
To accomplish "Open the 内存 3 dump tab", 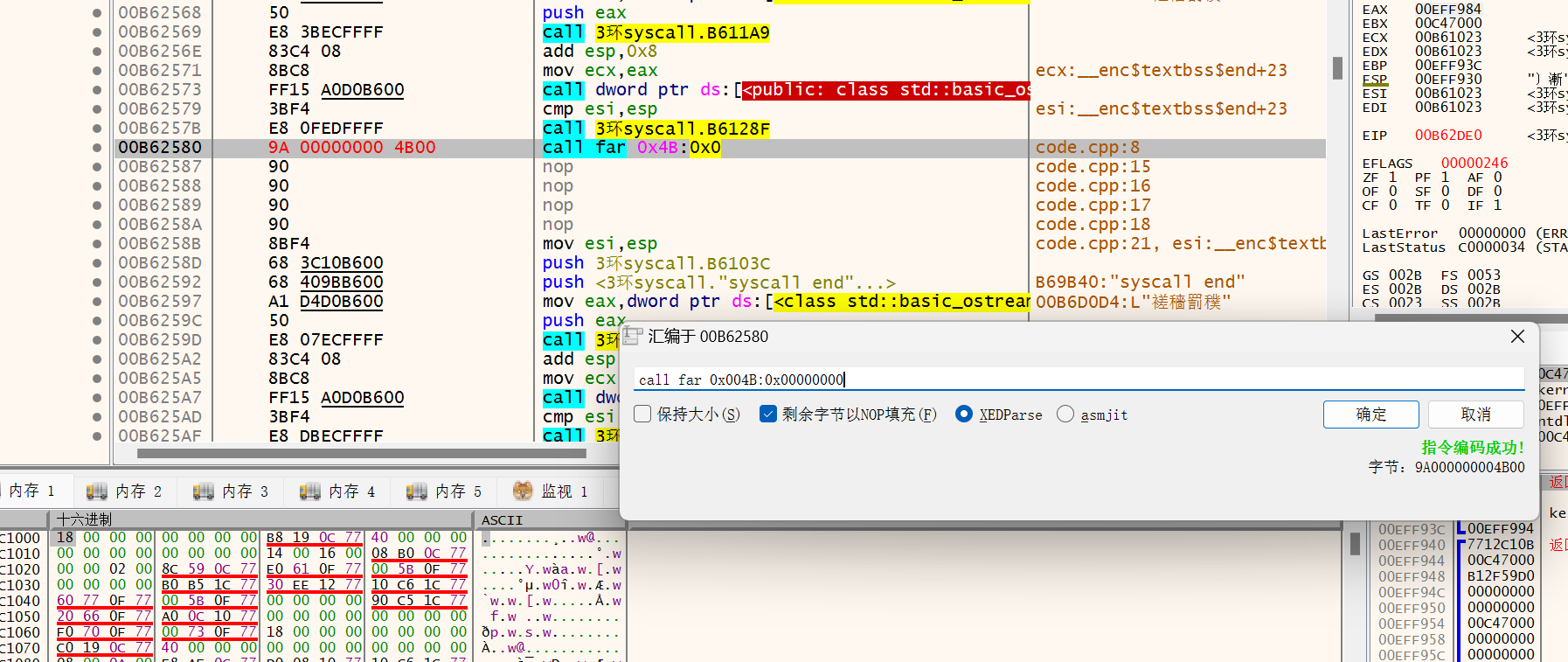I will (x=230, y=491).
